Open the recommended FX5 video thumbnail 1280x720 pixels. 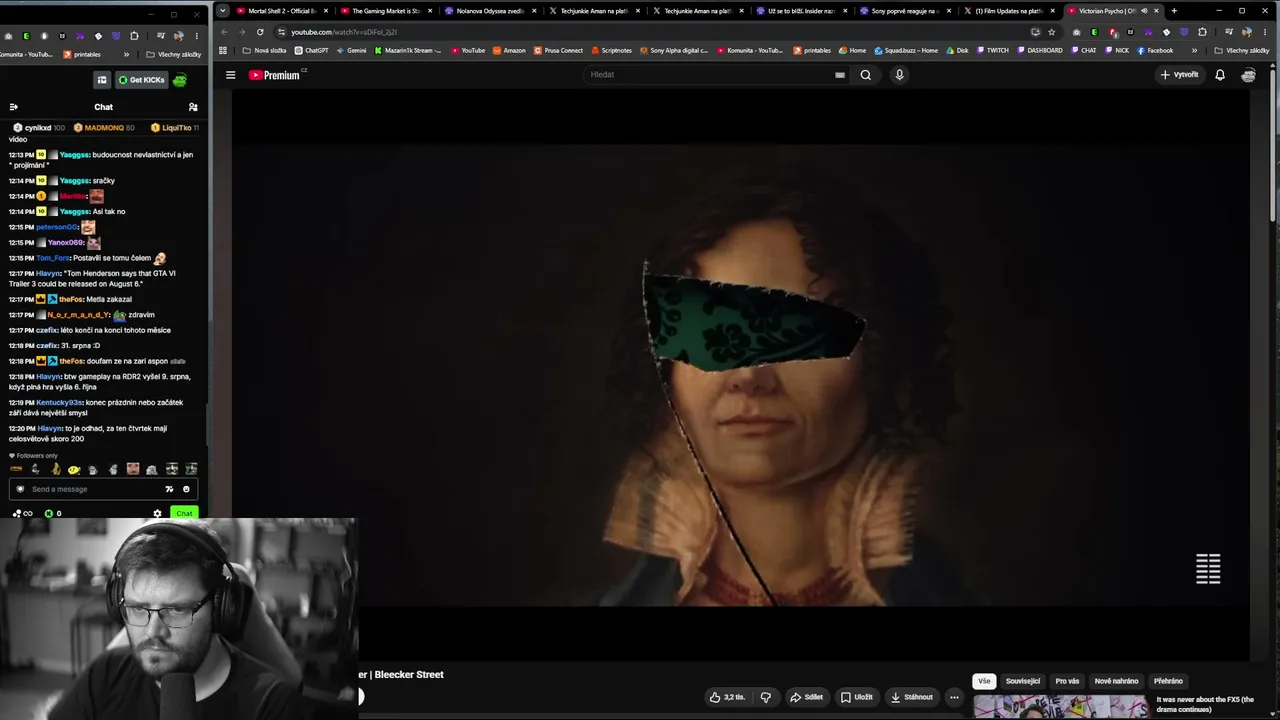pos(1060,707)
